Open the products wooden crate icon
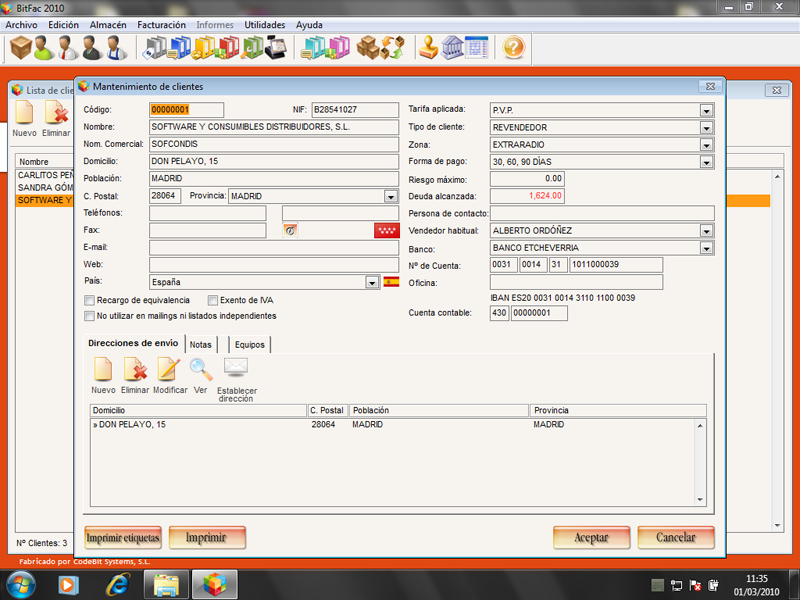This screenshot has width=800, height=600. tap(21, 47)
